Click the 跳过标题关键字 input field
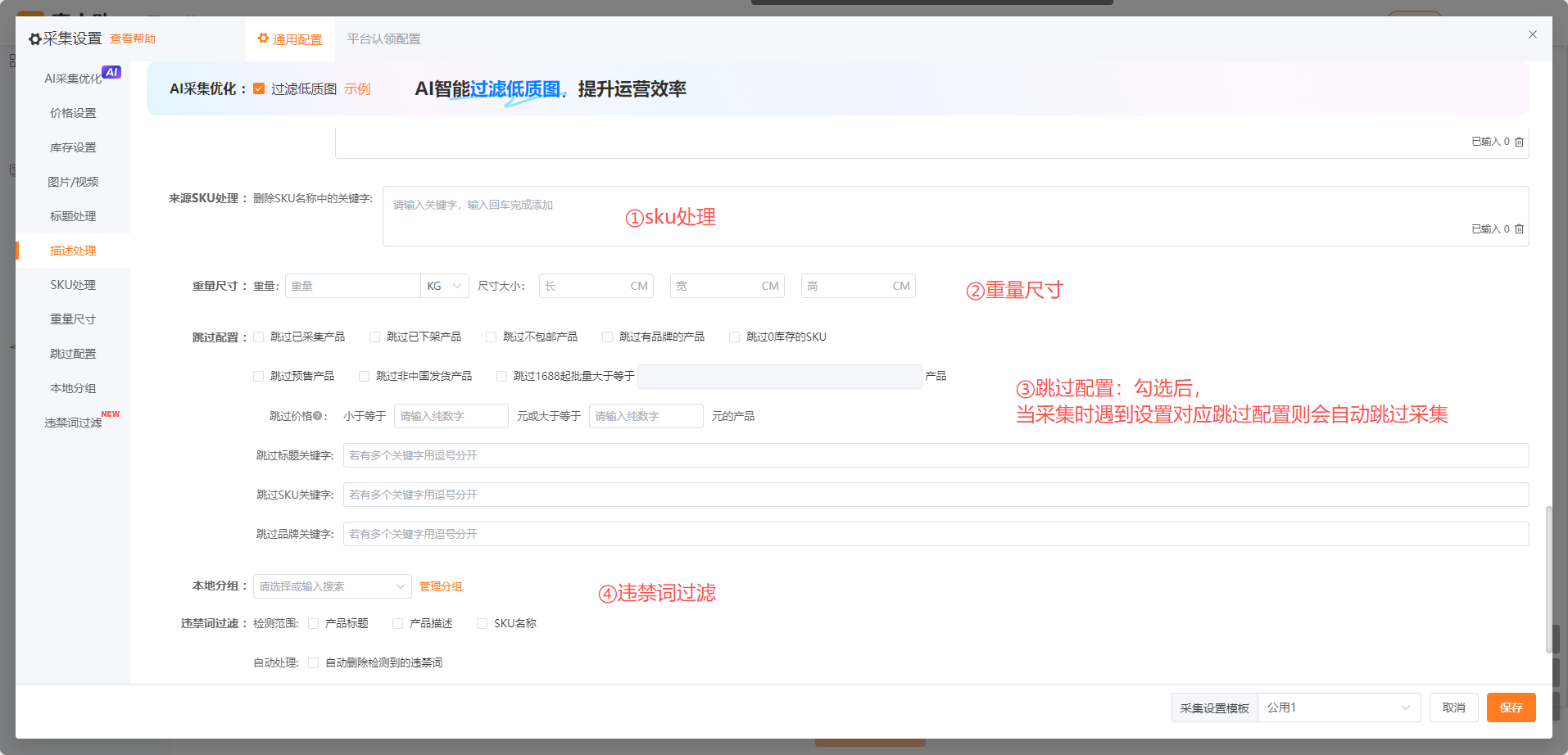 936,455
